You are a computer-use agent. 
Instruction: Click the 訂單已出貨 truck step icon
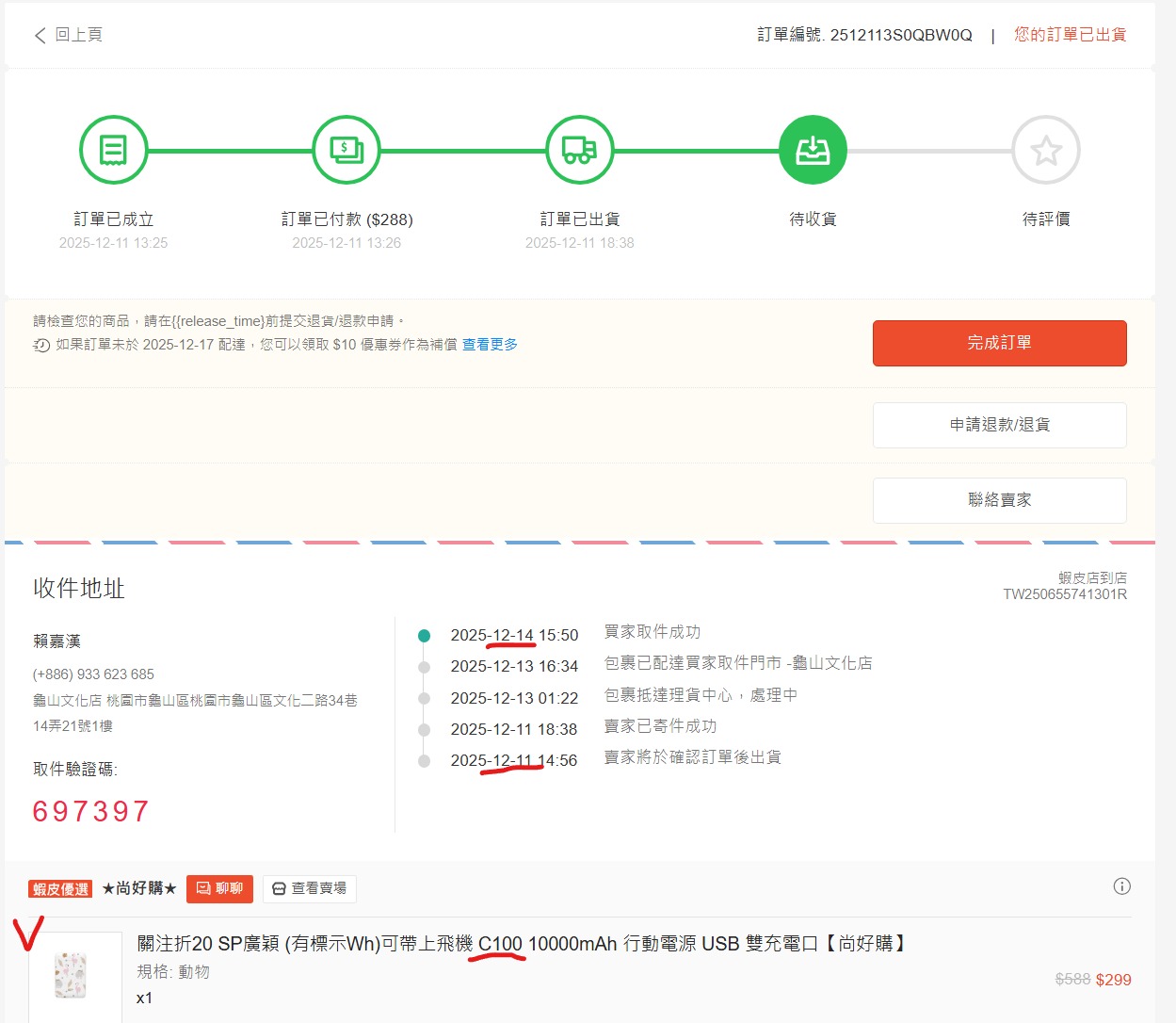pos(579,151)
